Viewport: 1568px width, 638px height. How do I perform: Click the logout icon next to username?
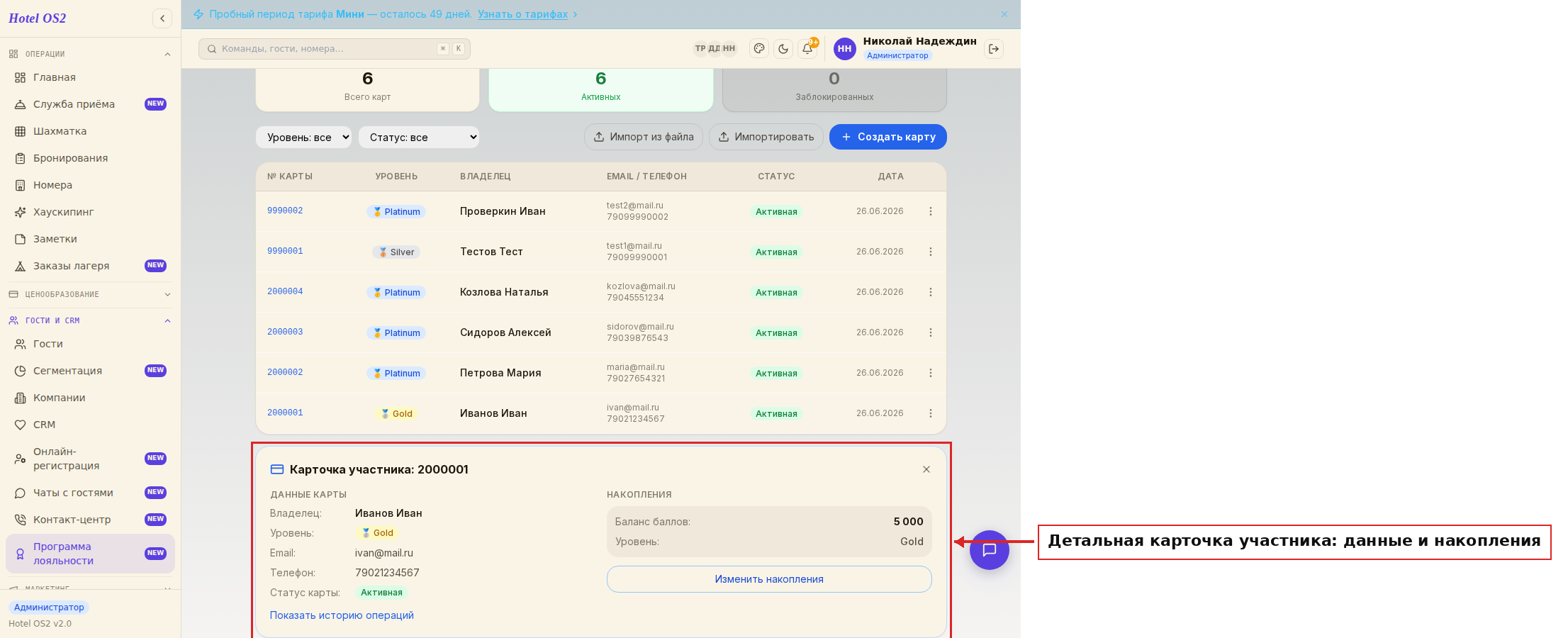pos(994,49)
